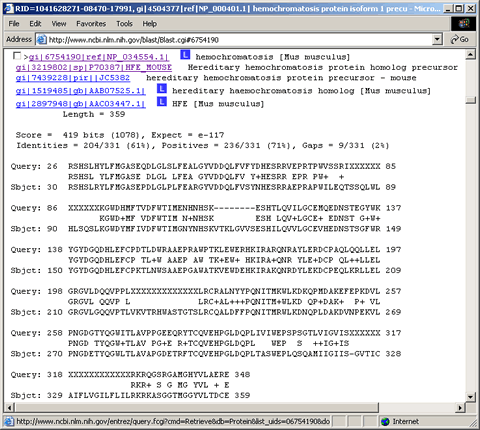Screen dimensions: 480x430
Task: Open the View menu
Action: pos(59,24)
